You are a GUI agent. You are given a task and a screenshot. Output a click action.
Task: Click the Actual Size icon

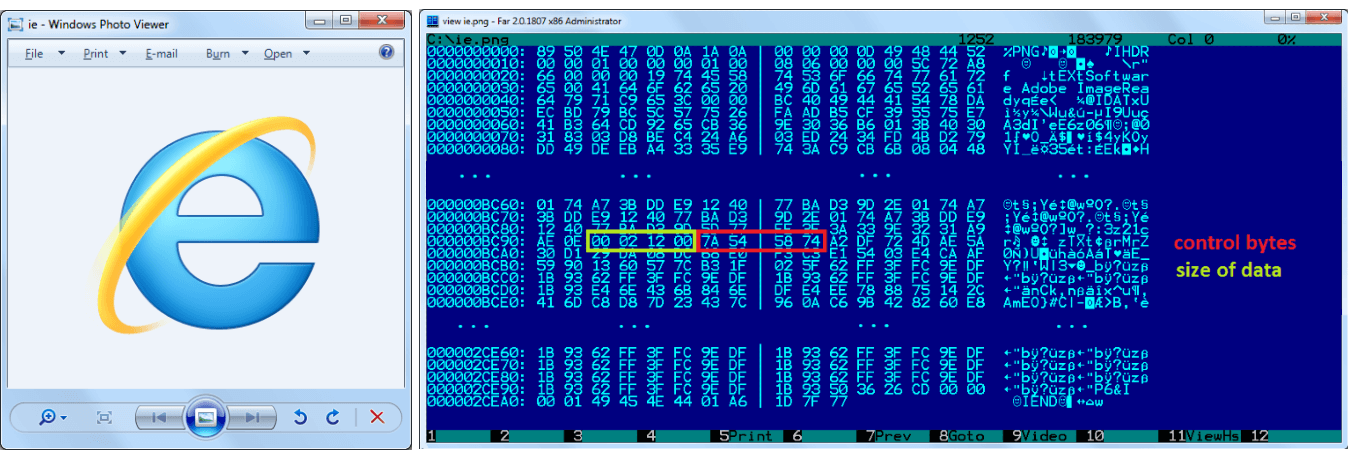(103, 417)
